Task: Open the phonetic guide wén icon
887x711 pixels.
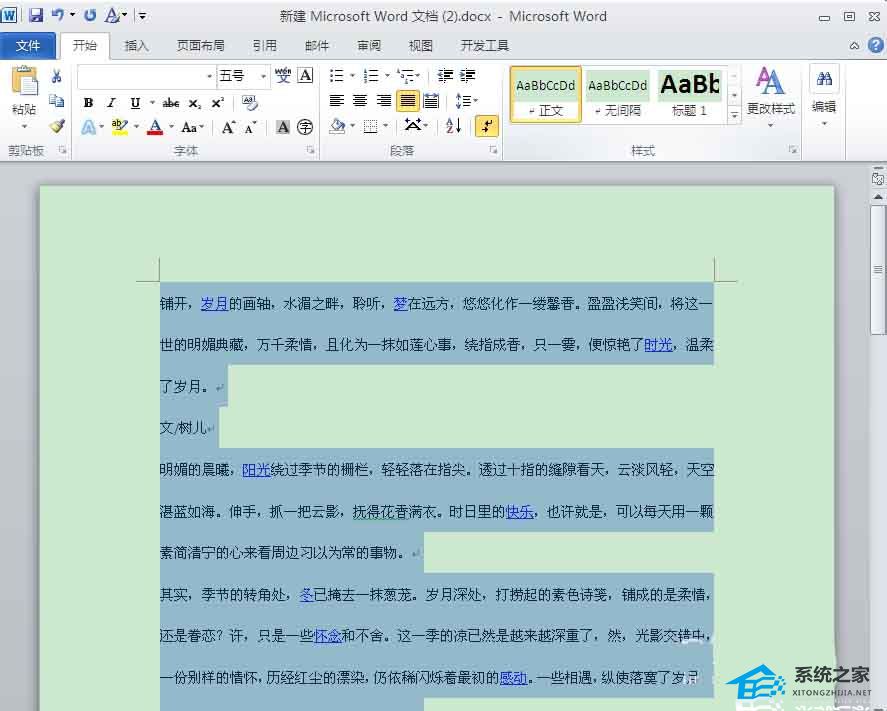Action: pyautogui.click(x=283, y=75)
